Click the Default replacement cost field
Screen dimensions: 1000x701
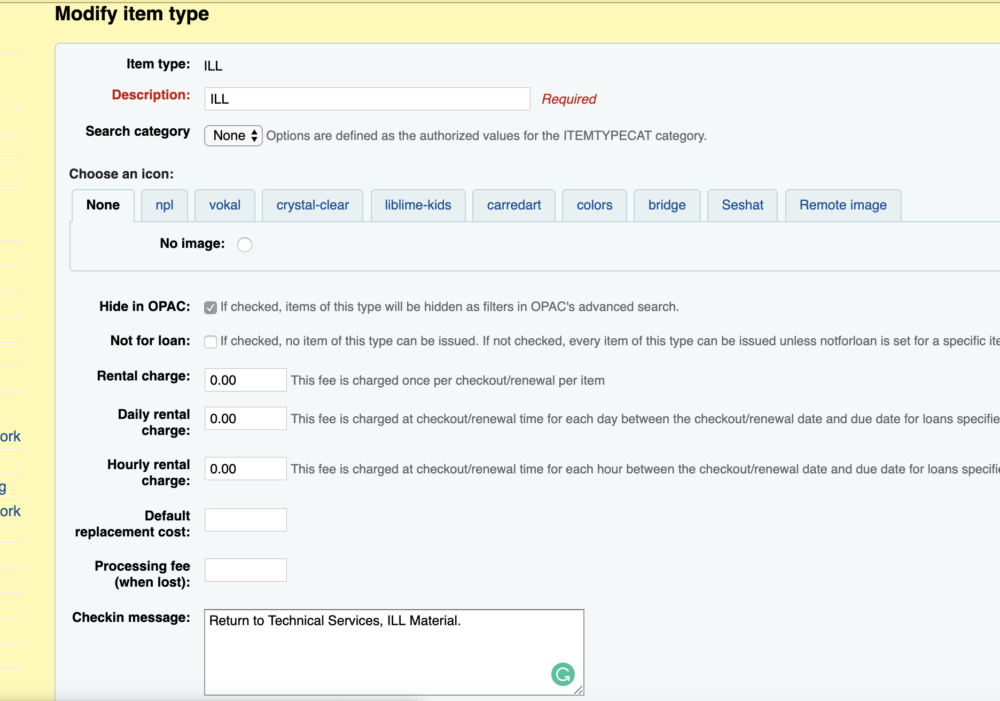[245, 519]
